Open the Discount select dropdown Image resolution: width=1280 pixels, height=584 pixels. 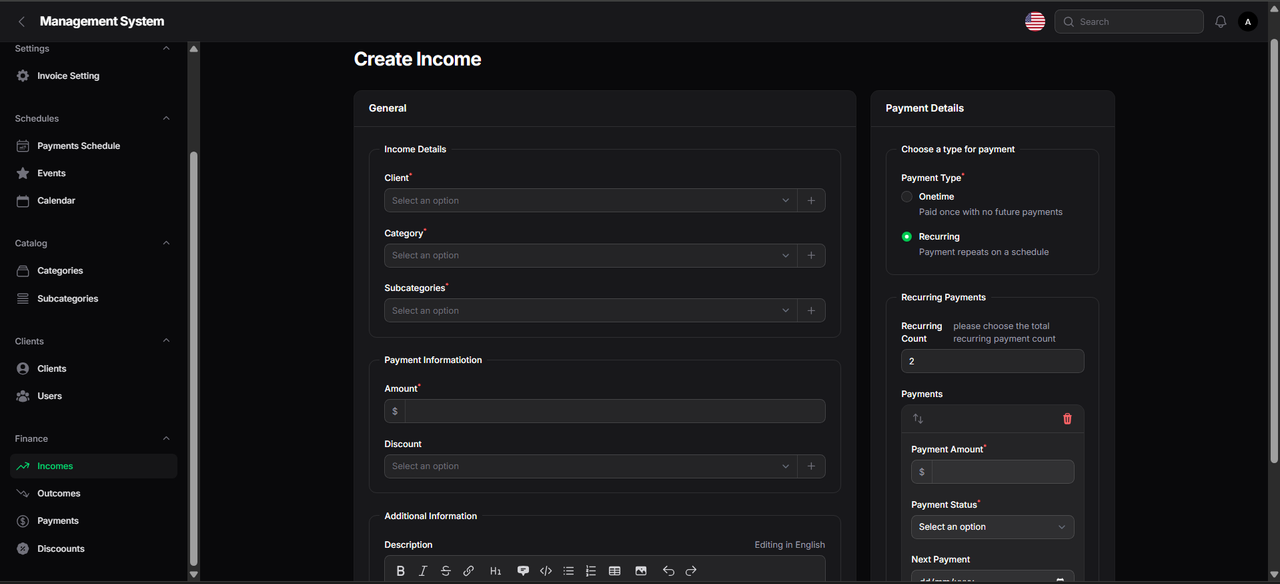[590, 466]
